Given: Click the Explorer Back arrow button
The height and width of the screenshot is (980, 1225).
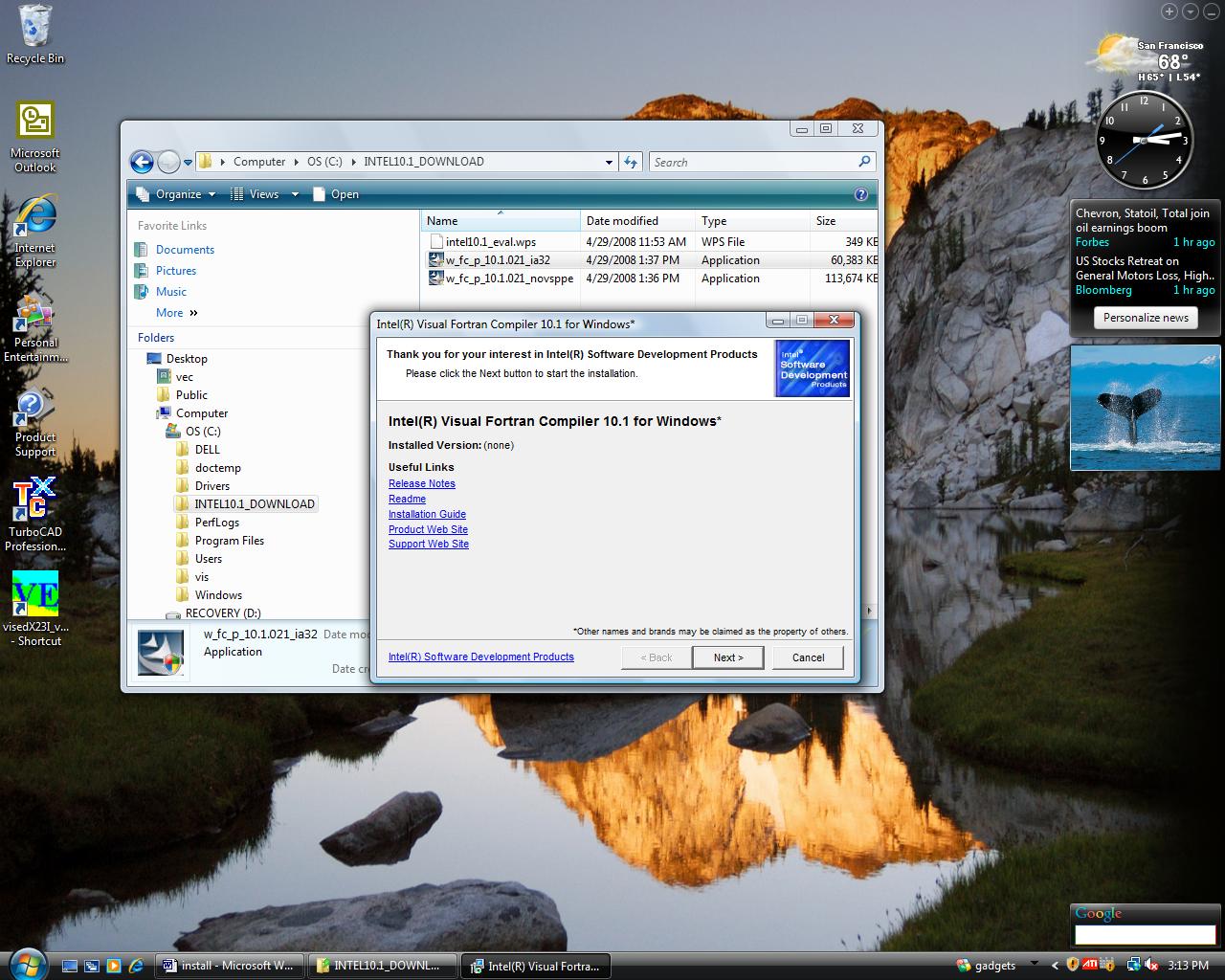Looking at the screenshot, I should point(142,162).
